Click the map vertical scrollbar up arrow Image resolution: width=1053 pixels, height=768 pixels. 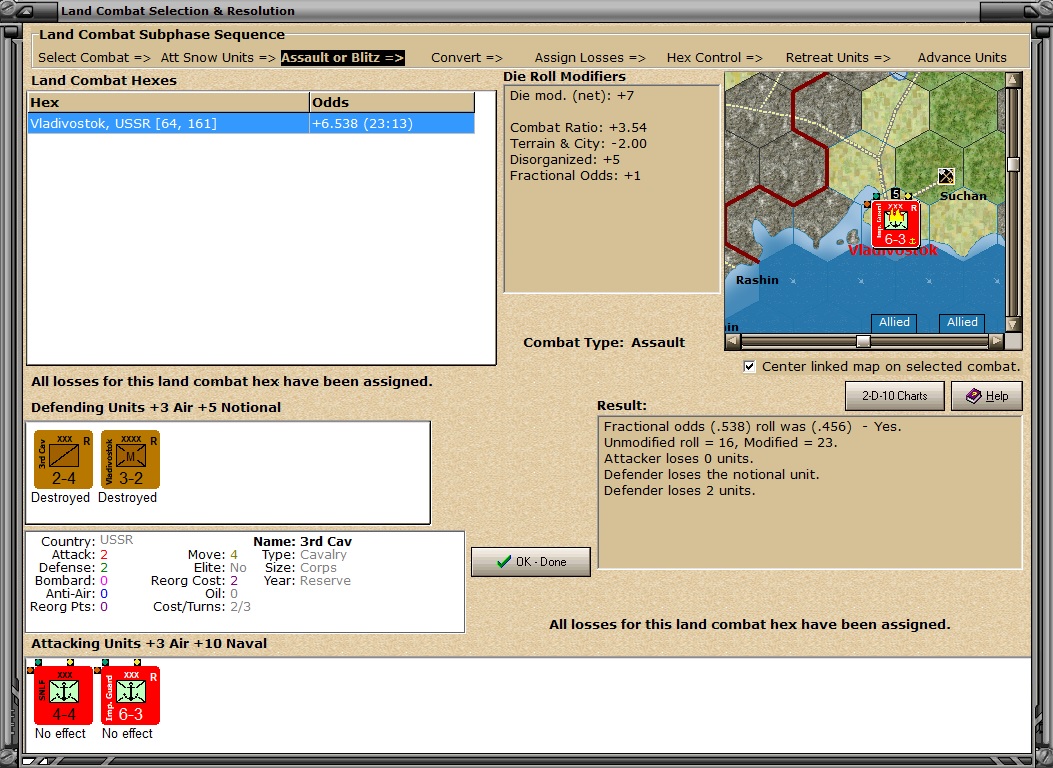[1013, 80]
